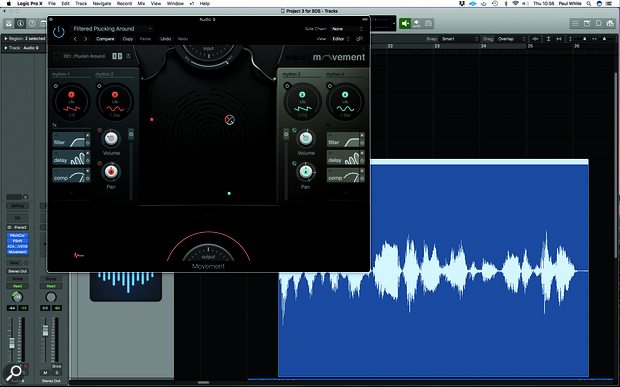The width and height of the screenshot is (620, 387).
Task: Click the left Volume knob
Action: point(111,138)
